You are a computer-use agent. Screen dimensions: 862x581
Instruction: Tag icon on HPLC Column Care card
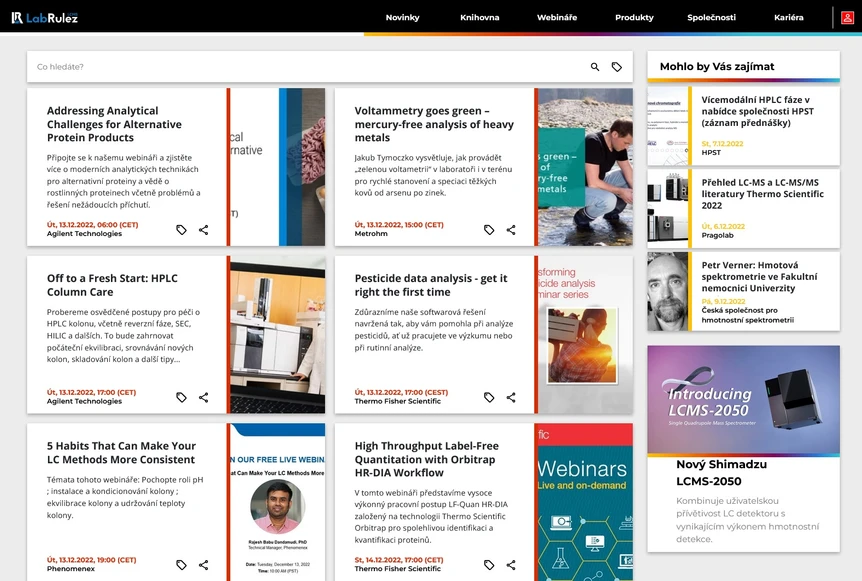click(181, 397)
